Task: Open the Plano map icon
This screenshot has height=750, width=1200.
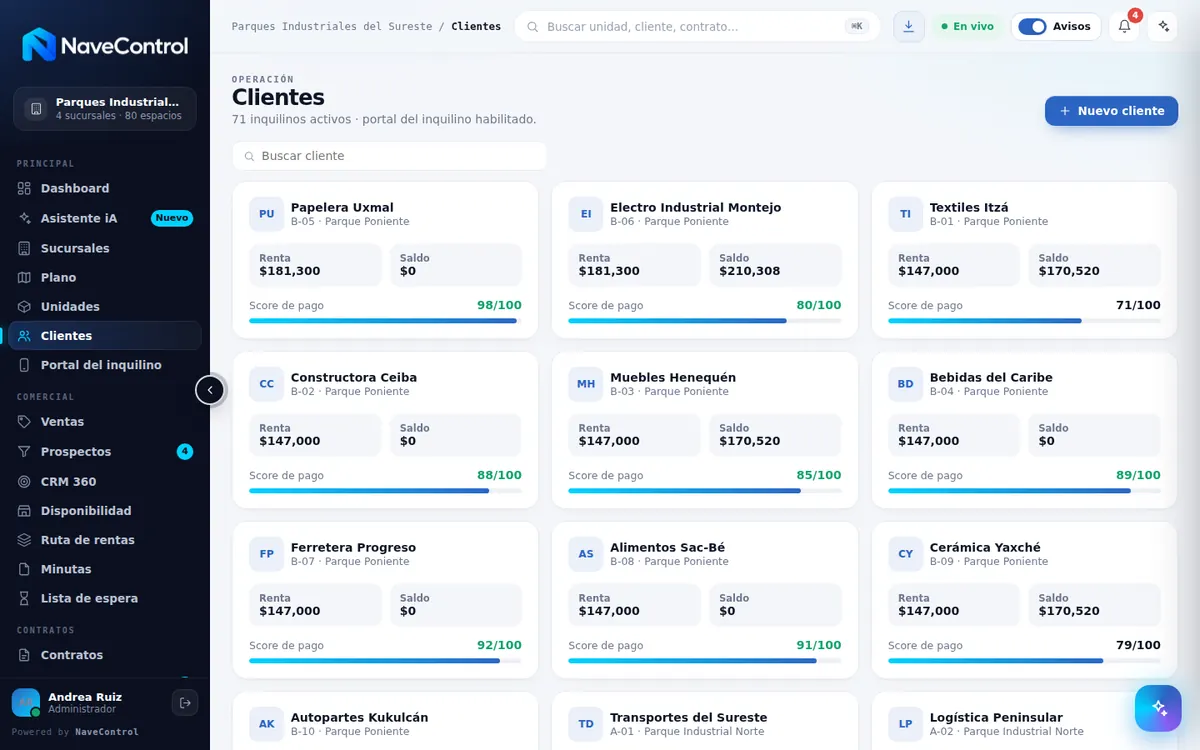Action: tap(25, 277)
